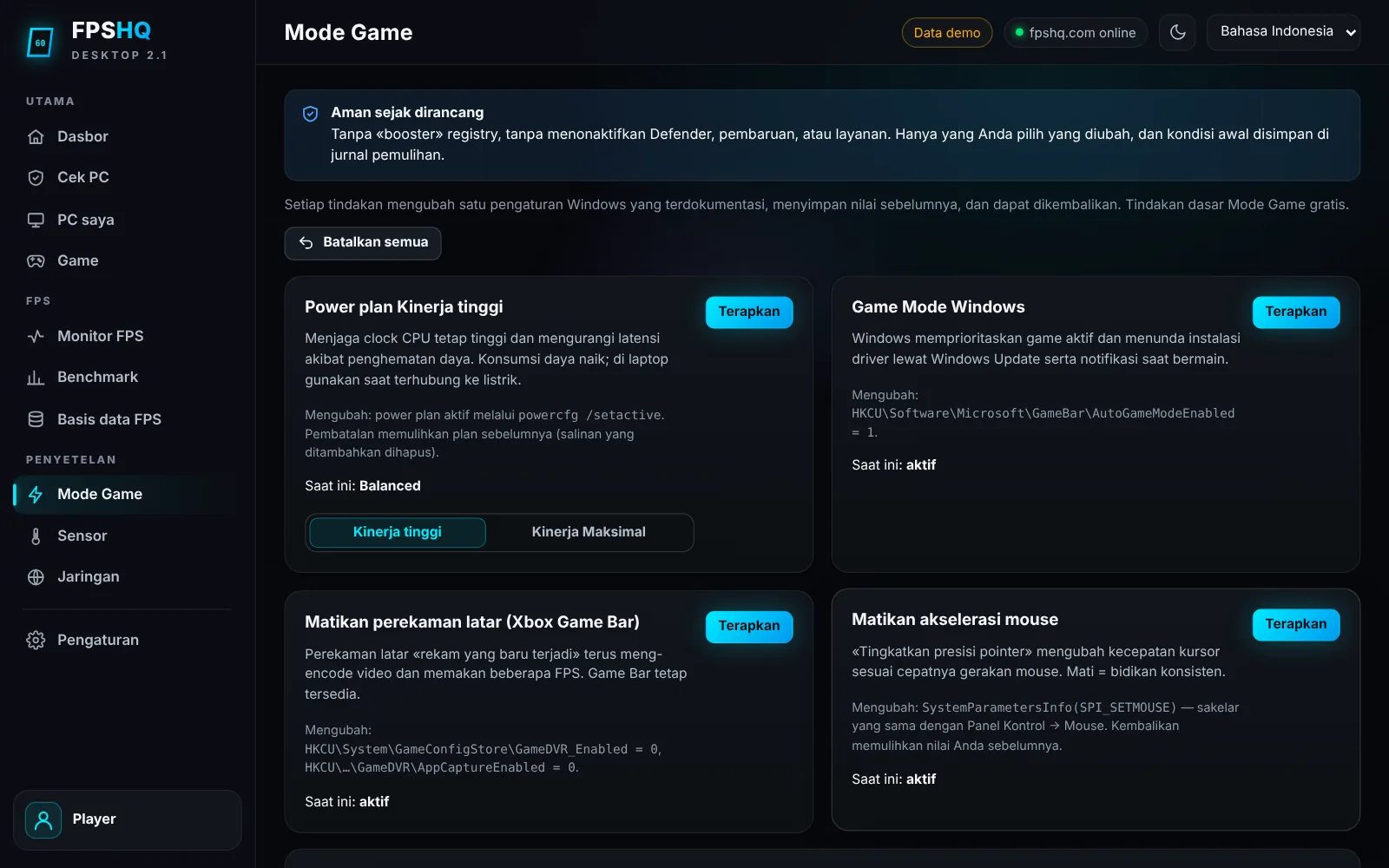Click the 'Game Mode Windows' card title
This screenshot has width=1389, height=868.
(938, 307)
